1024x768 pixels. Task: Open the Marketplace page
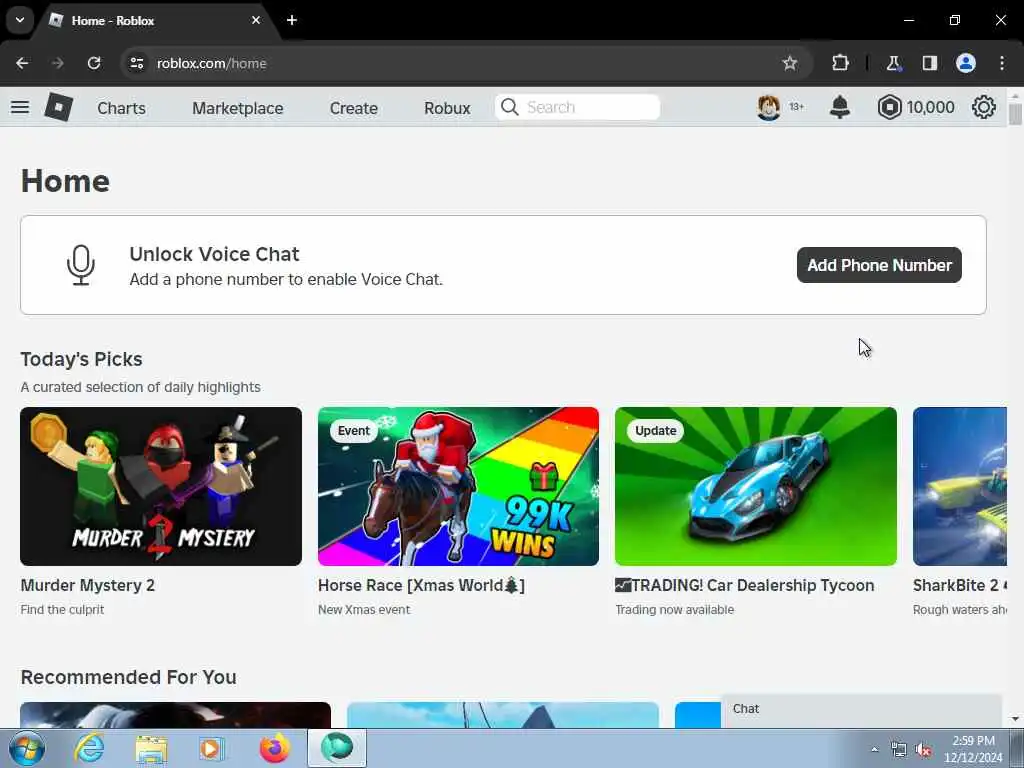pos(238,108)
